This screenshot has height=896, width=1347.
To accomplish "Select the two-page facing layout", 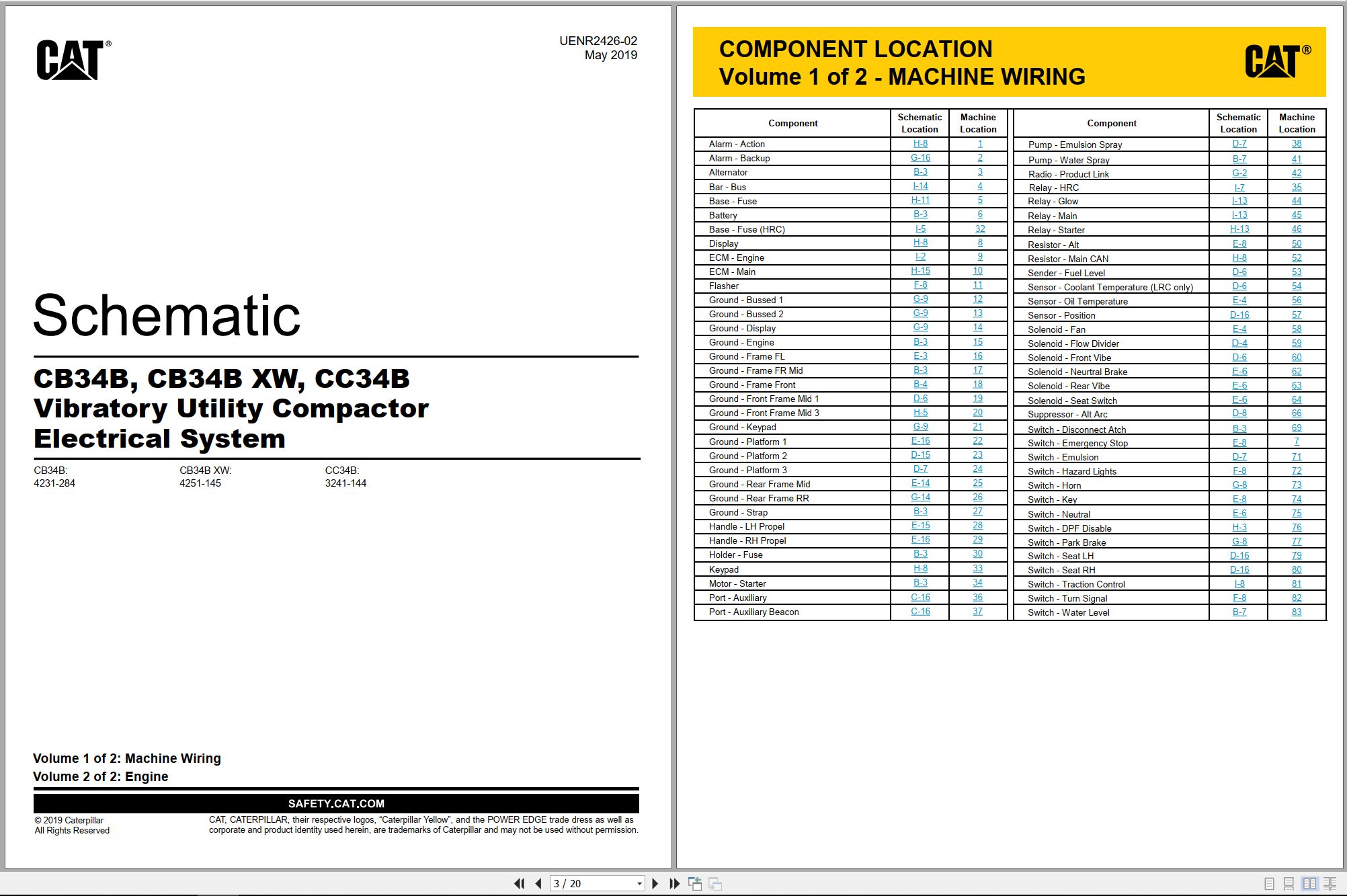I will (x=1309, y=884).
